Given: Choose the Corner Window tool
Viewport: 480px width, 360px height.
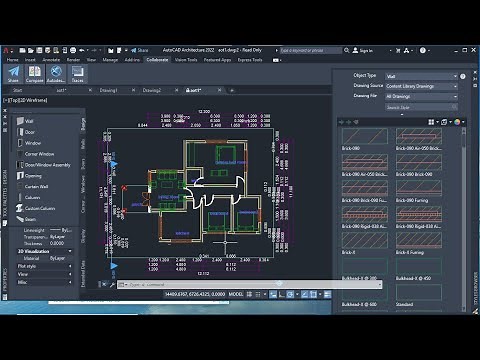Looking at the screenshot, I should 35,154.
